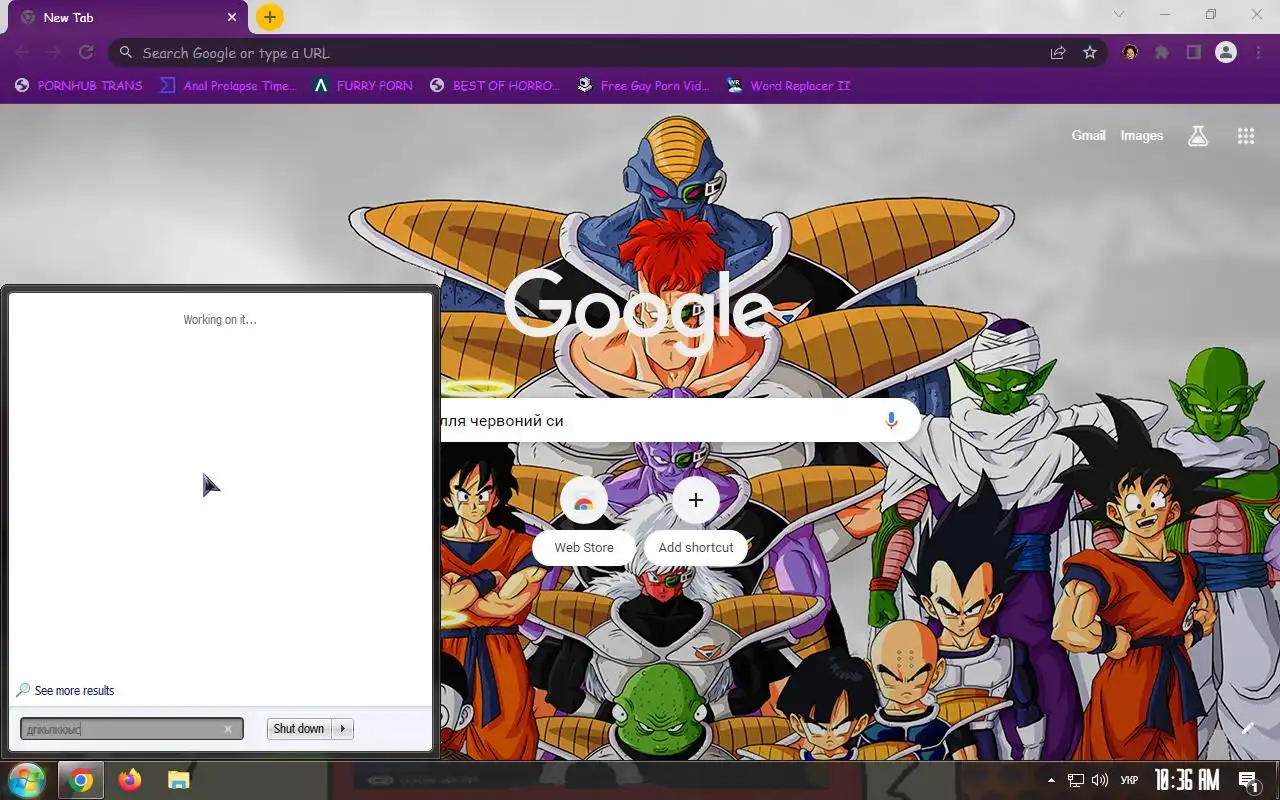Open Firefox from the taskbar
This screenshot has height=800, width=1280.
click(130, 780)
